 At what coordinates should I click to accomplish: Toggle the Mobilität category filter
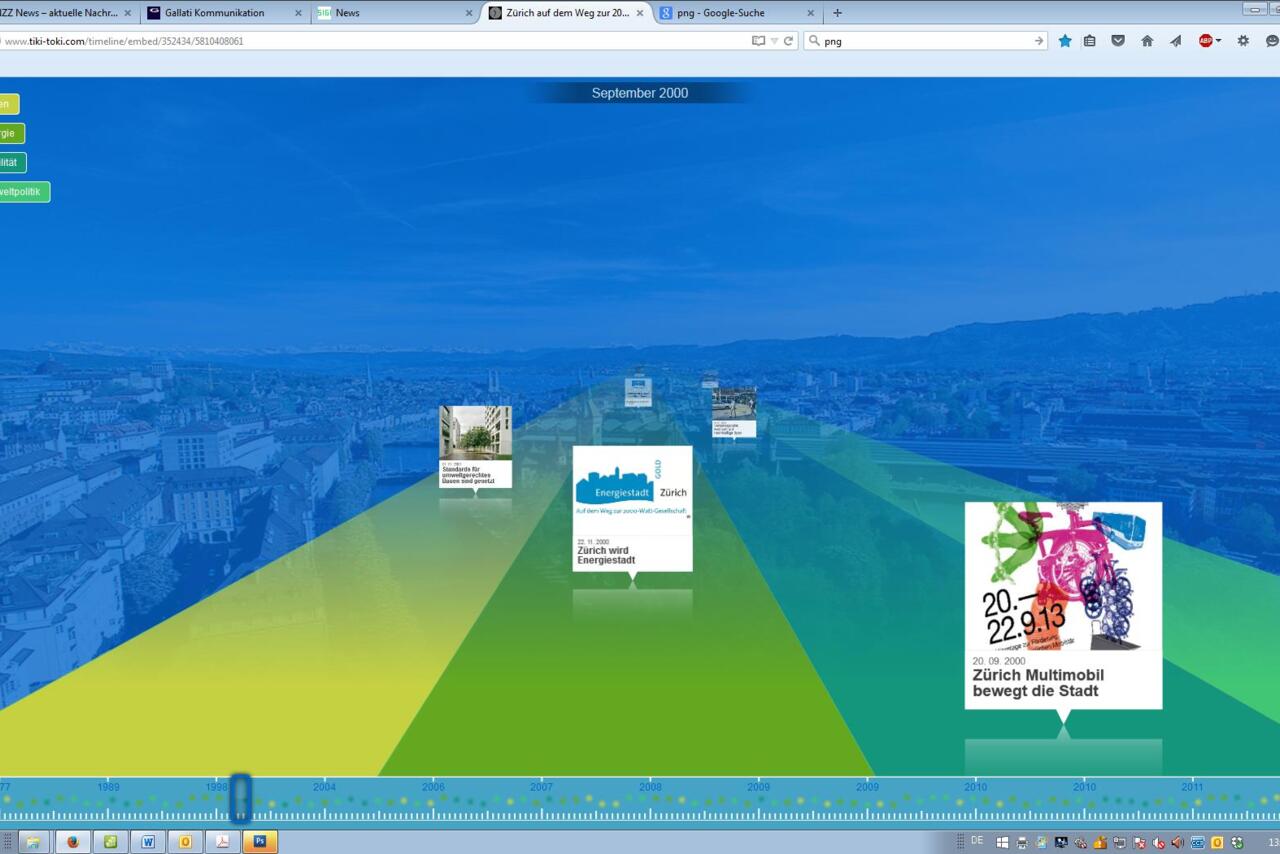[x=12, y=162]
